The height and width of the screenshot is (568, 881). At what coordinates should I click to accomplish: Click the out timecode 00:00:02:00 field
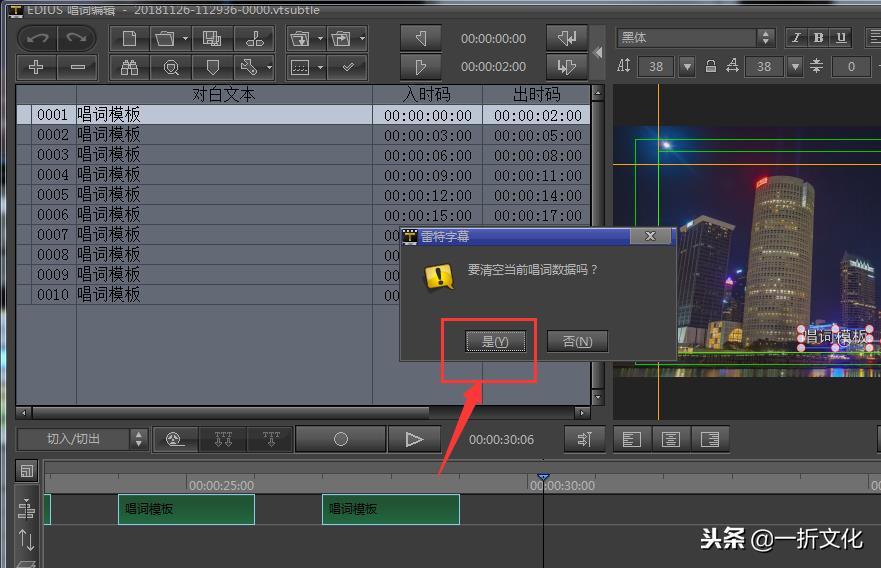493,67
